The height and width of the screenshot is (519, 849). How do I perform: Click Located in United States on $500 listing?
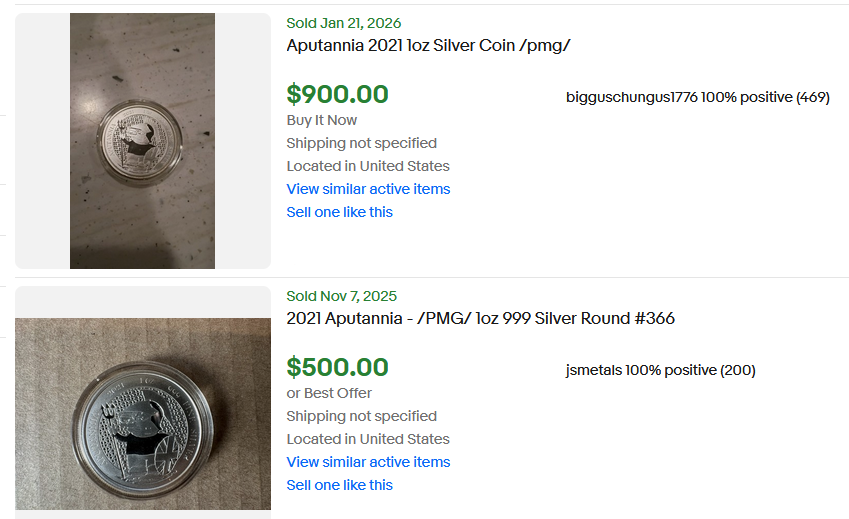click(x=367, y=439)
